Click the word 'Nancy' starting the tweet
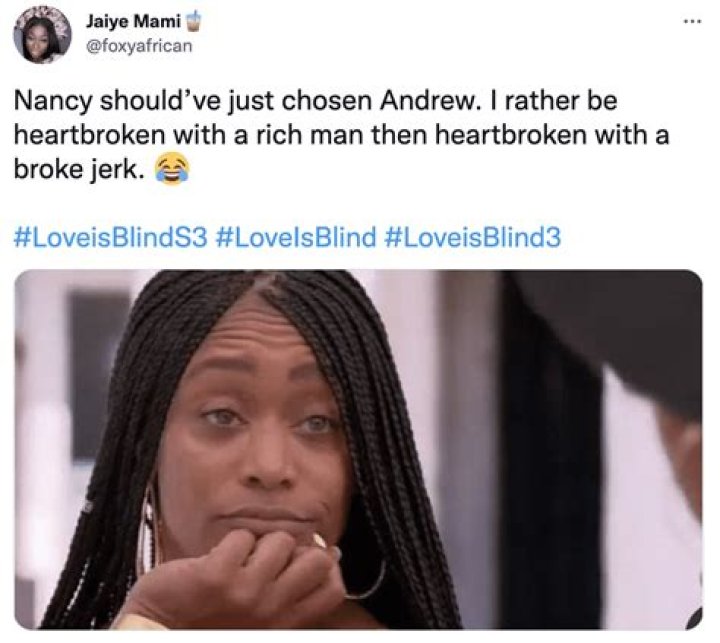This screenshot has height=643, width=720. pos(53,102)
